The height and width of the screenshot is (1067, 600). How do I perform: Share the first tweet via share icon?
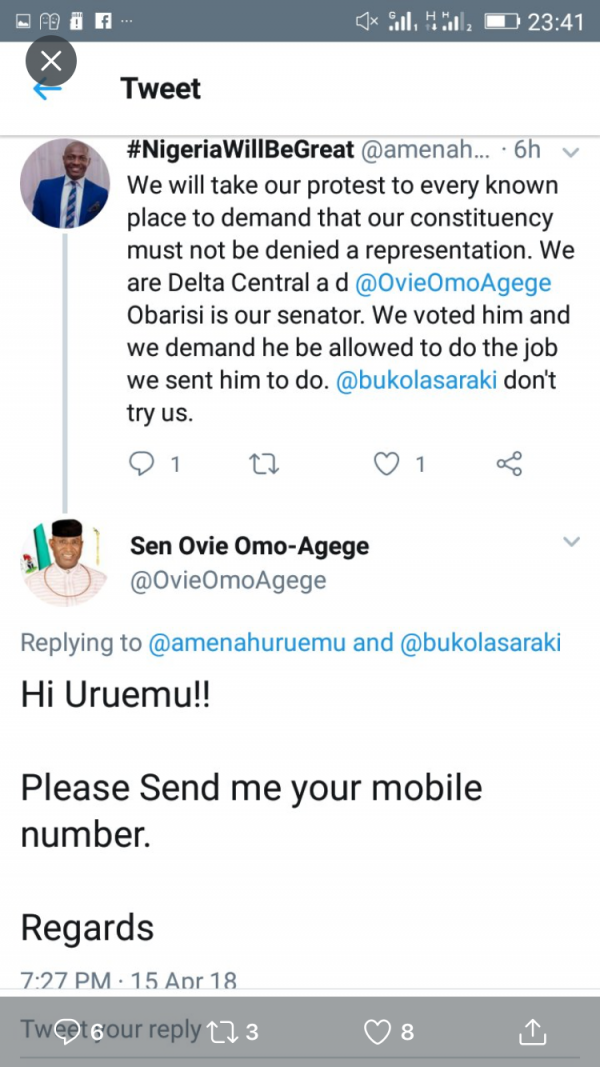point(509,463)
